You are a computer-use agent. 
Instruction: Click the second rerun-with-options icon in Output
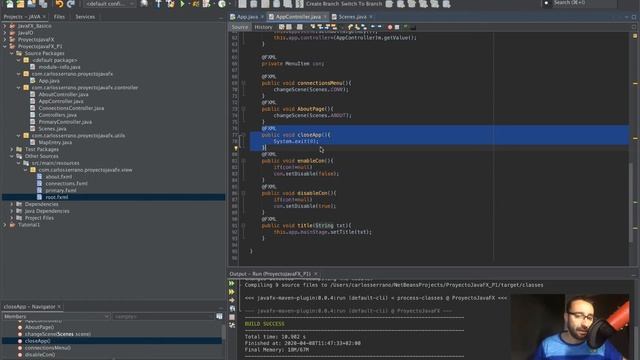pyautogui.click(x=232, y=292)
